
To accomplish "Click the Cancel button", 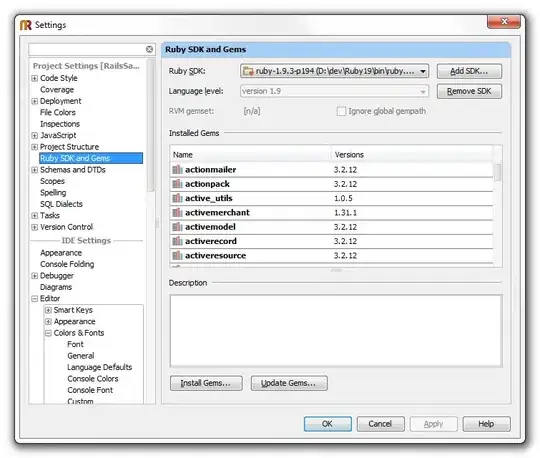I will (380, 424).
